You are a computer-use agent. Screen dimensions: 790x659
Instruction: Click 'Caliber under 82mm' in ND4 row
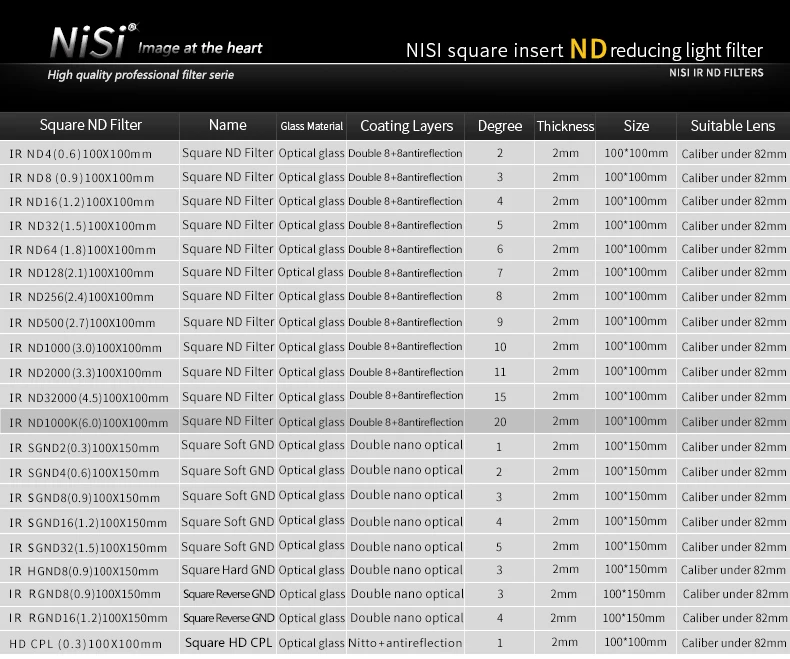click(734, 154)
